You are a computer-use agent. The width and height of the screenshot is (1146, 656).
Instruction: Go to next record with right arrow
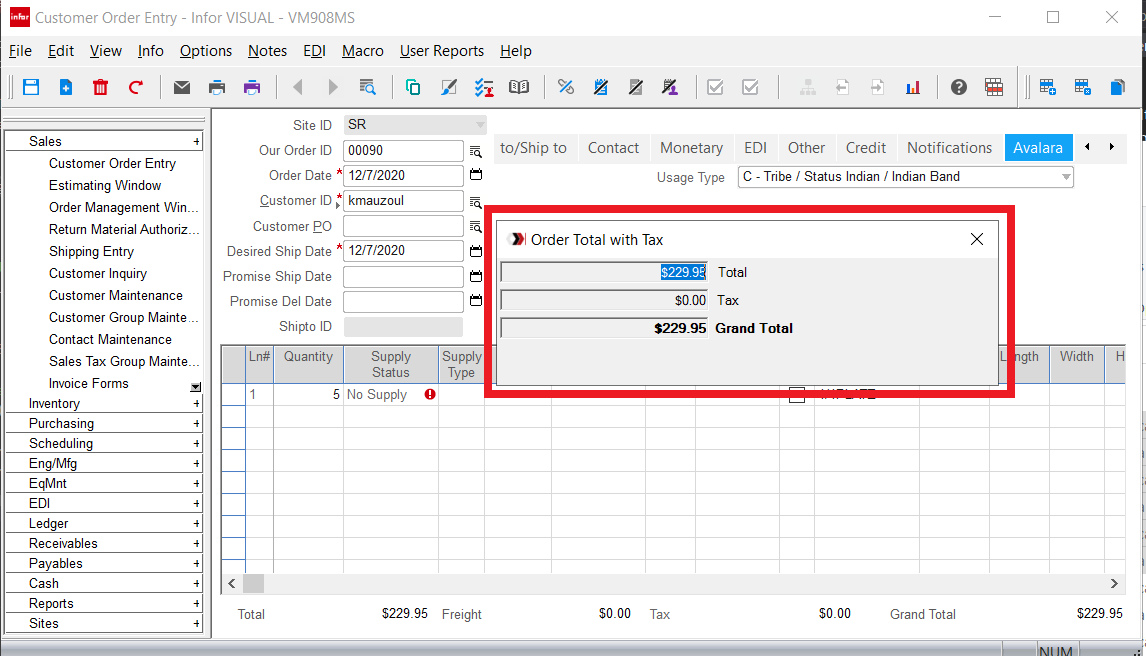pos(333,87)
